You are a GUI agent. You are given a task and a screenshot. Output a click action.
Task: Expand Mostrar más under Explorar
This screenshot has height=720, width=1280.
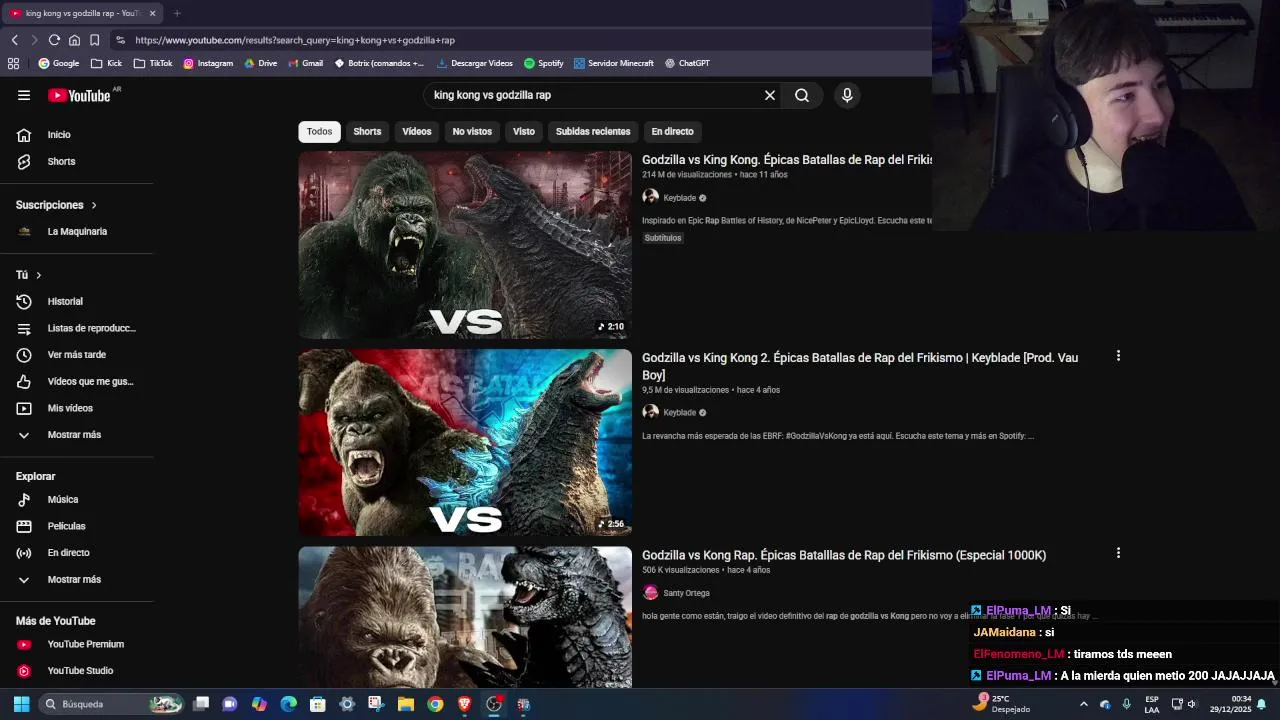(76, 579)
